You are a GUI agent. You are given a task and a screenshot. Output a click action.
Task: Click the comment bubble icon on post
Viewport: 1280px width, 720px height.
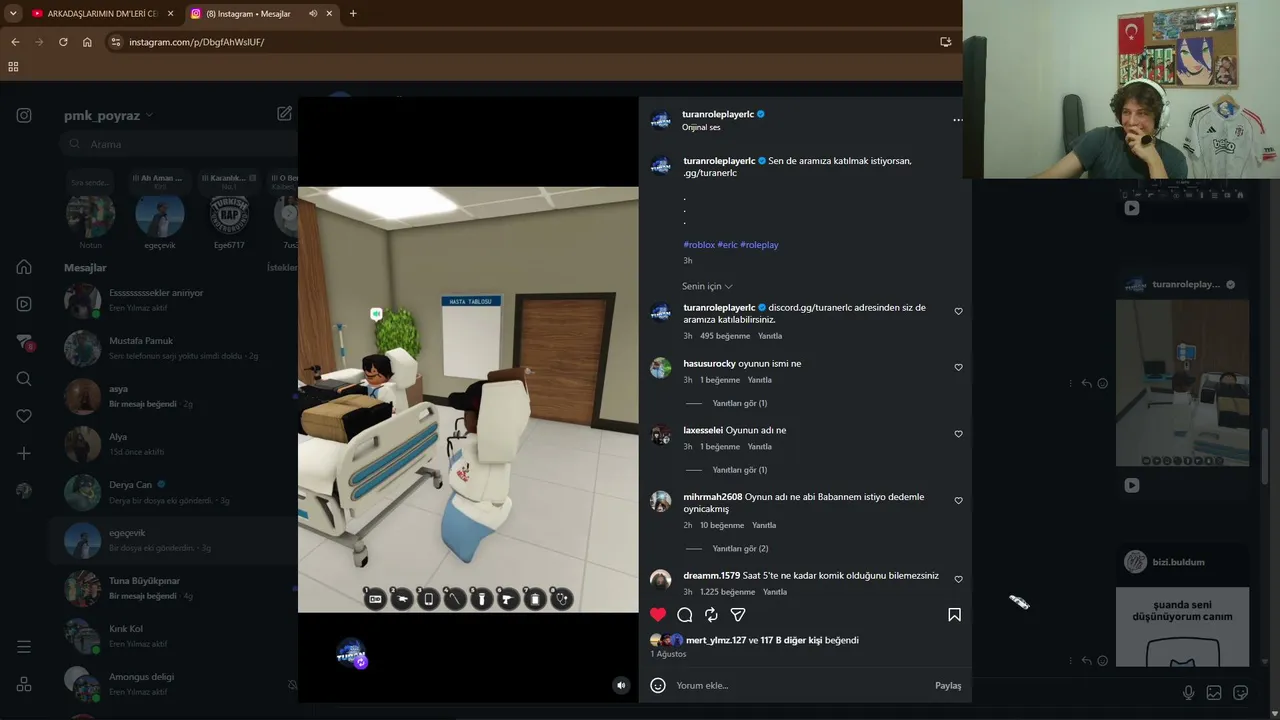pos(685,614)
